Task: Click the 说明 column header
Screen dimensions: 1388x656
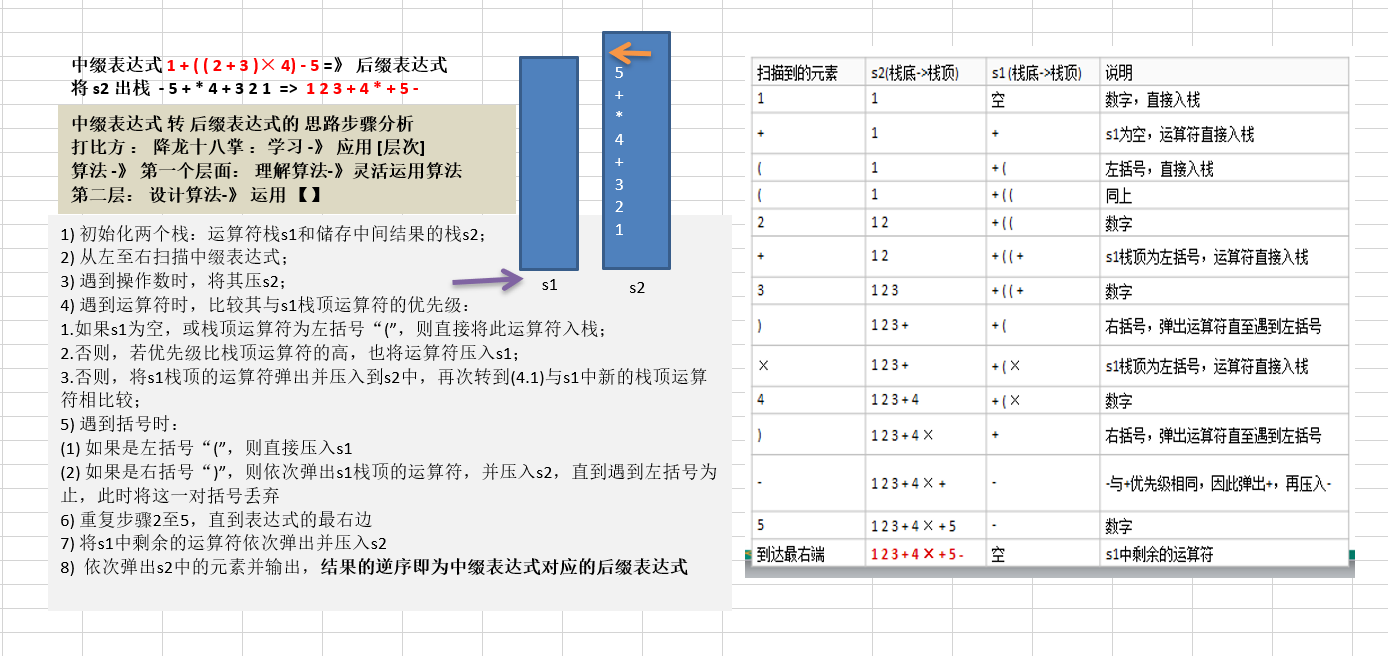Action: pyautogui.click(x=1119, y=74)
